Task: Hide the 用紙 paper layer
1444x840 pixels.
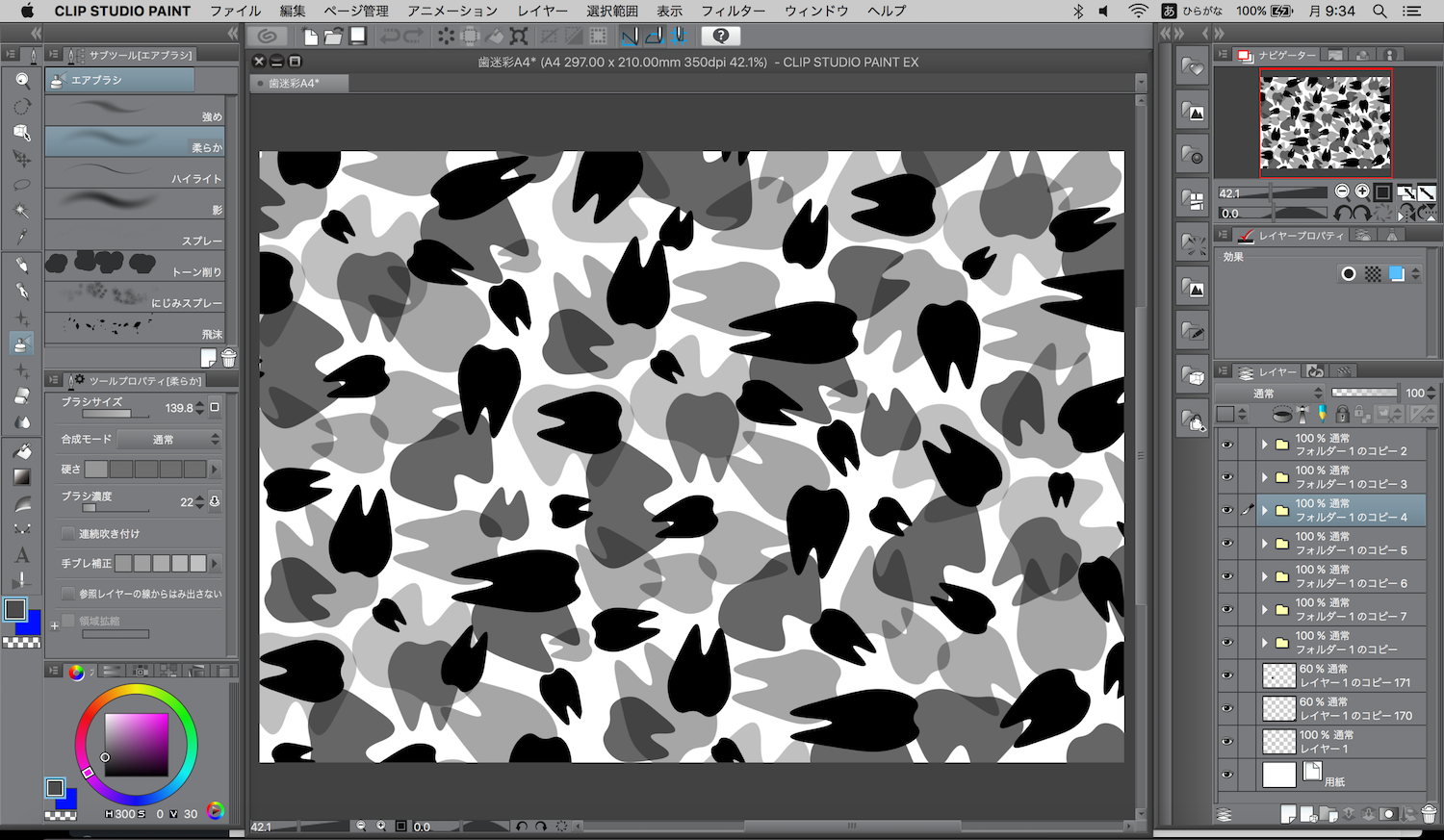Action: (x=1226, y=775)
